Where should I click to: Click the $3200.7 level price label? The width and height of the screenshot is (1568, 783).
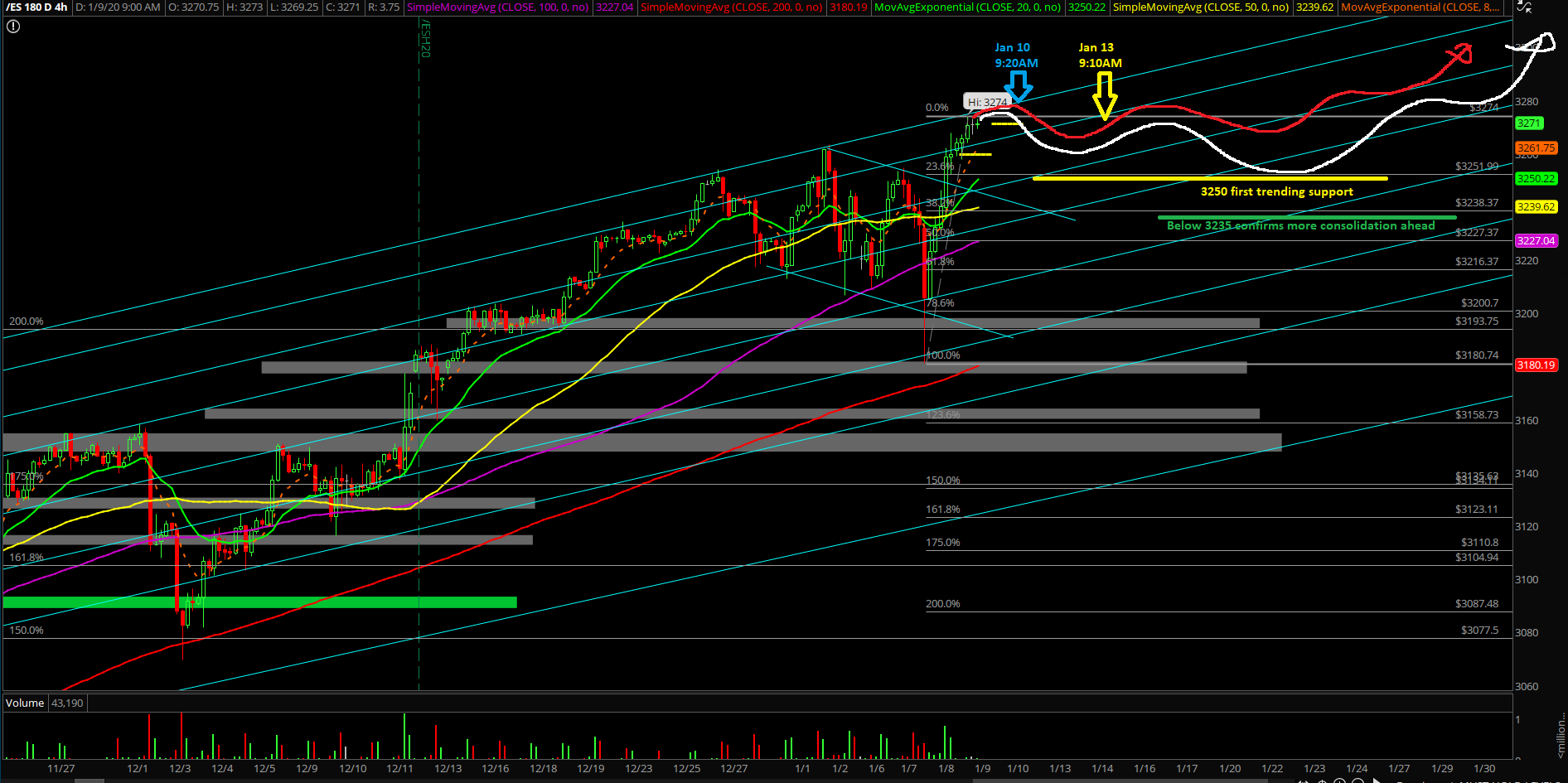pos(1479,303)
